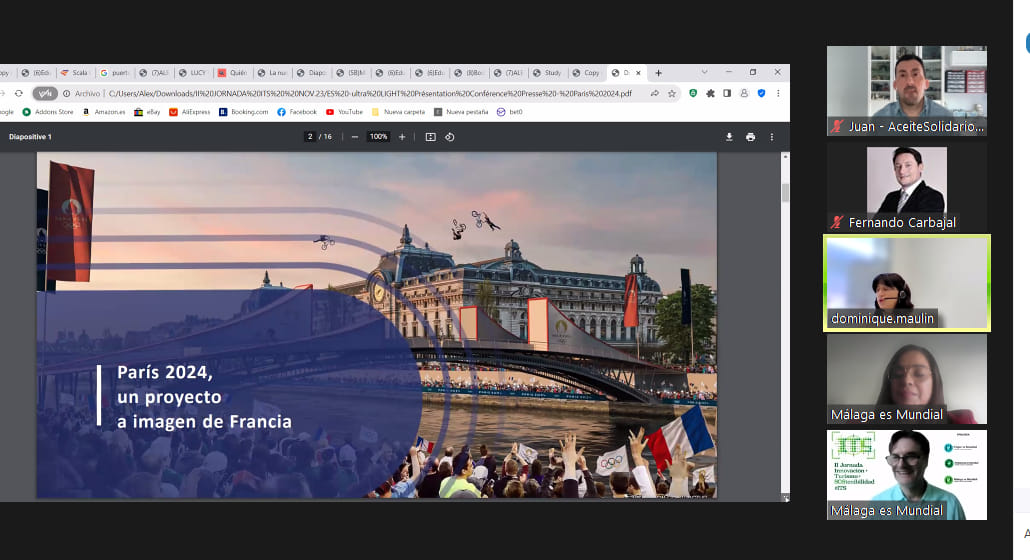Select Juan - AceiteSolidario video tile
Viewport: 1030px width, 560px height.
[907, 91]
